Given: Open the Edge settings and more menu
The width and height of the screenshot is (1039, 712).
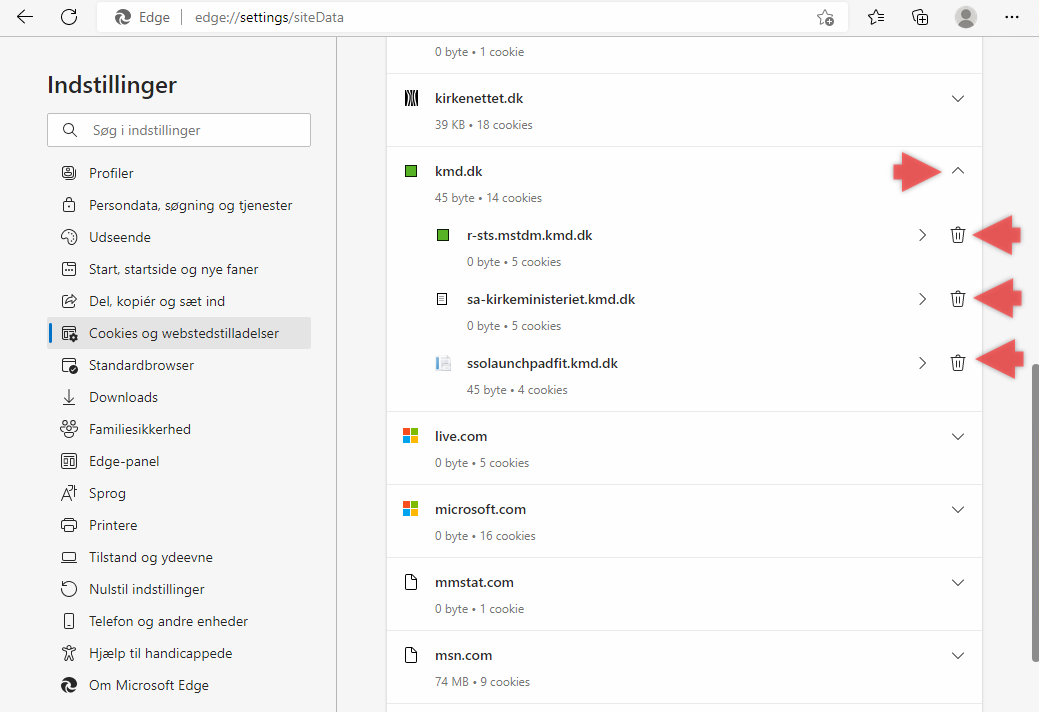Looking at the screenshot, I should click(1011, 17).
